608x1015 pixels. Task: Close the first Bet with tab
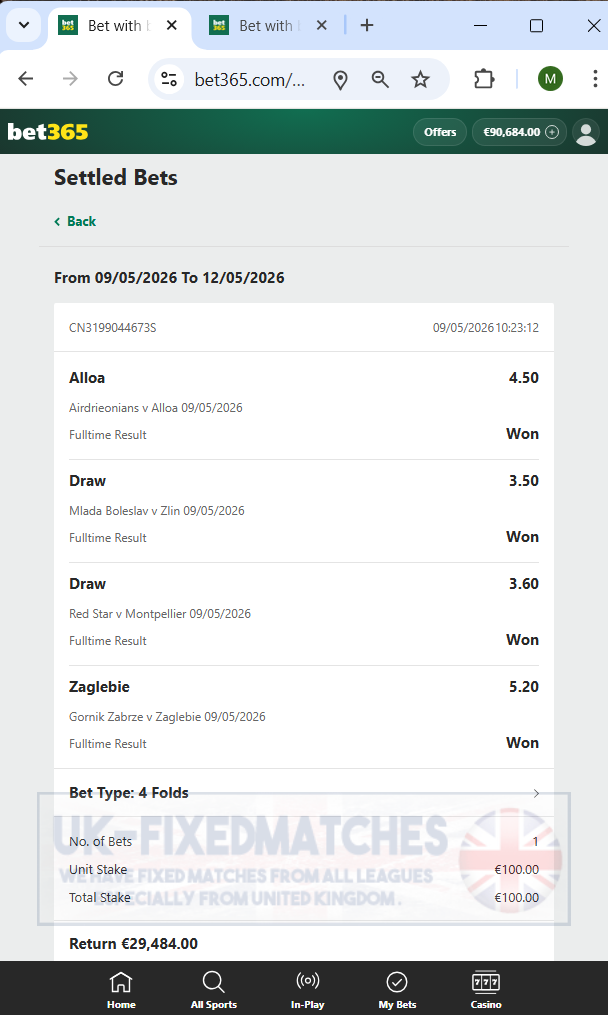pos(172,25)
